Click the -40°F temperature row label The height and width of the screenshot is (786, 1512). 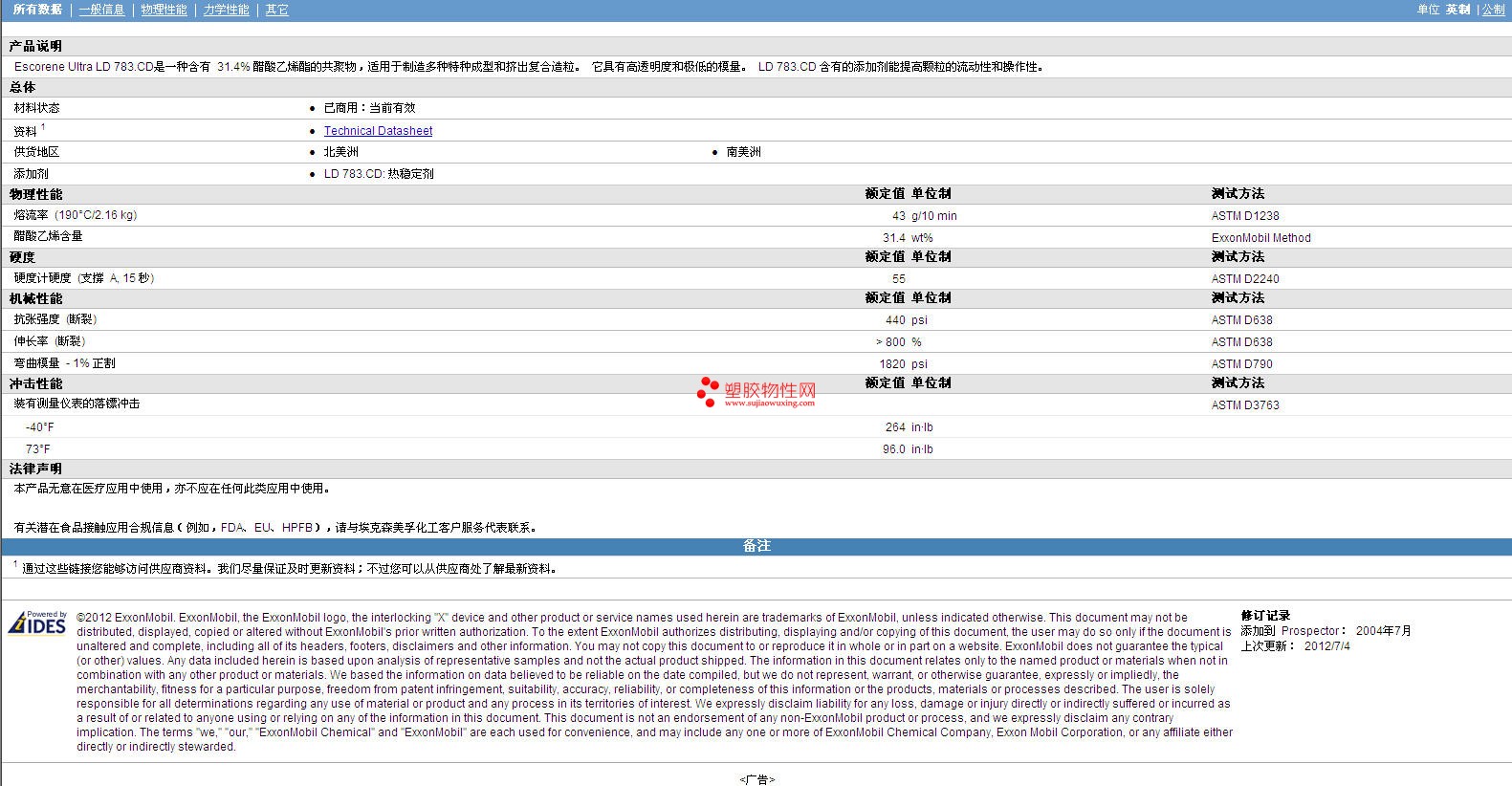(39, 427)
